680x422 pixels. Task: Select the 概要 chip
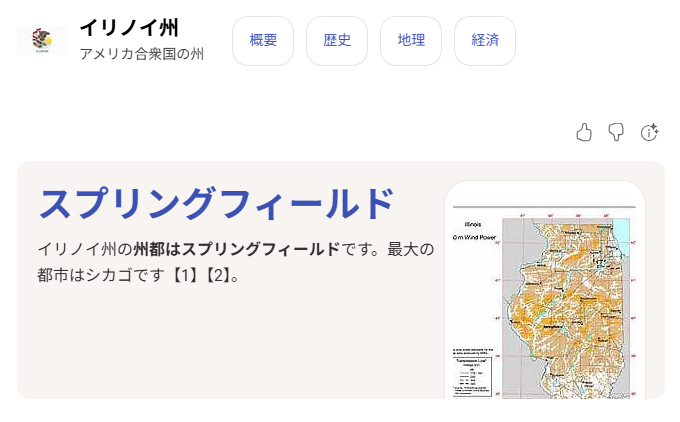tap(263, 41)
